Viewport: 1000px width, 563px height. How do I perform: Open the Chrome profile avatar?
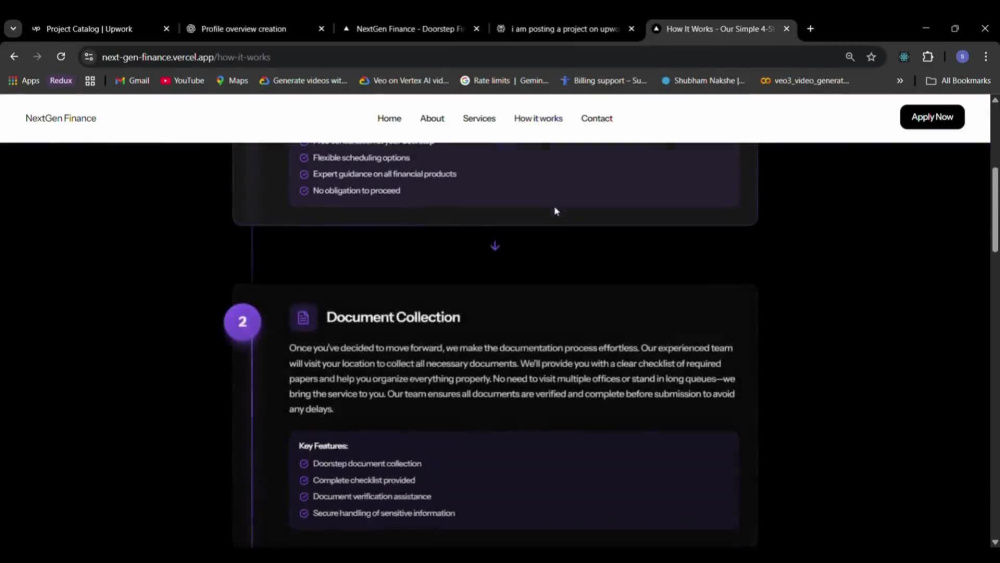962,57
